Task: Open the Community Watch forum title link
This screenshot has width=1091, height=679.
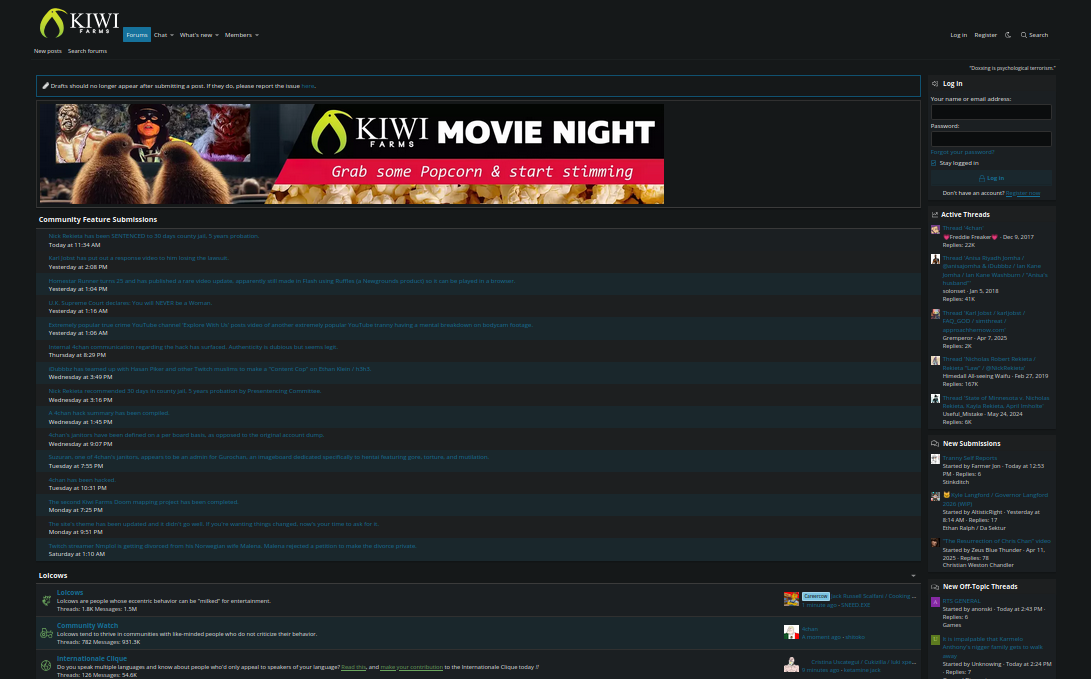Action: pos(87,625)
